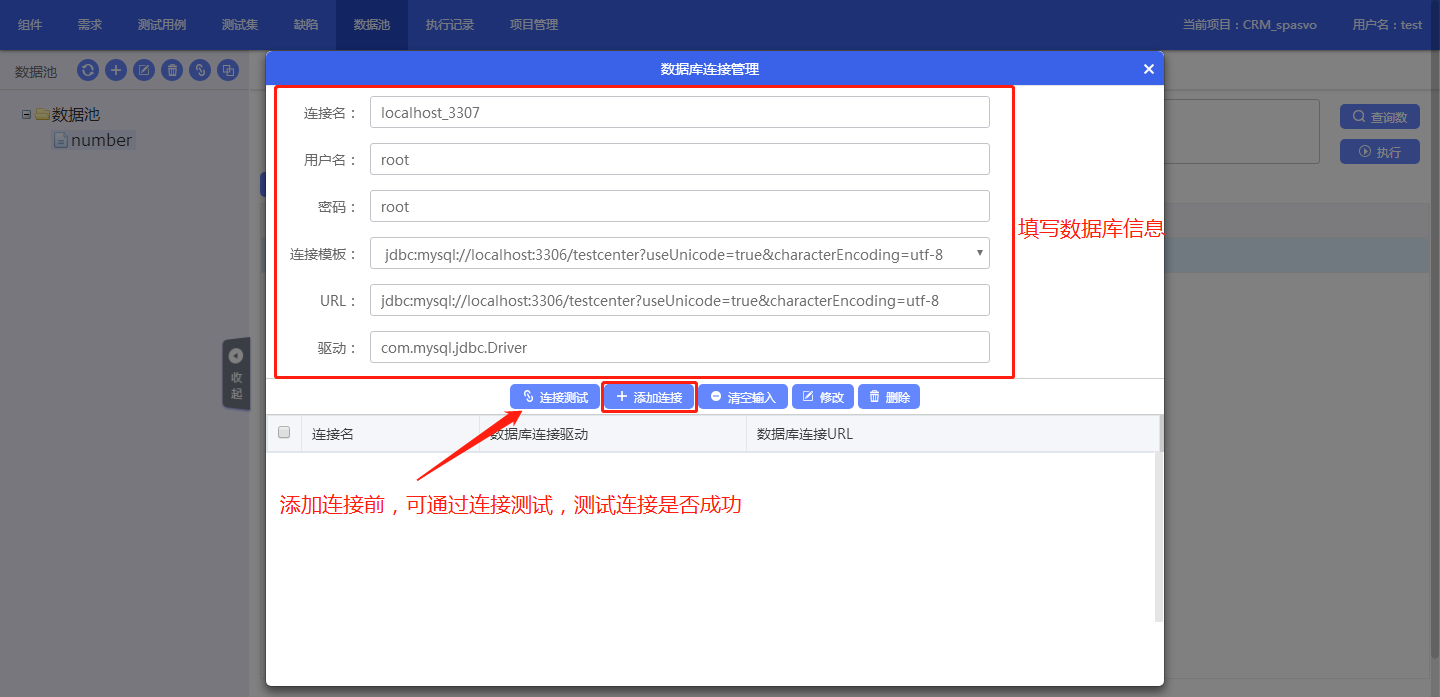Click the copy icon in 数据池 toolbar

coord(228,70)
